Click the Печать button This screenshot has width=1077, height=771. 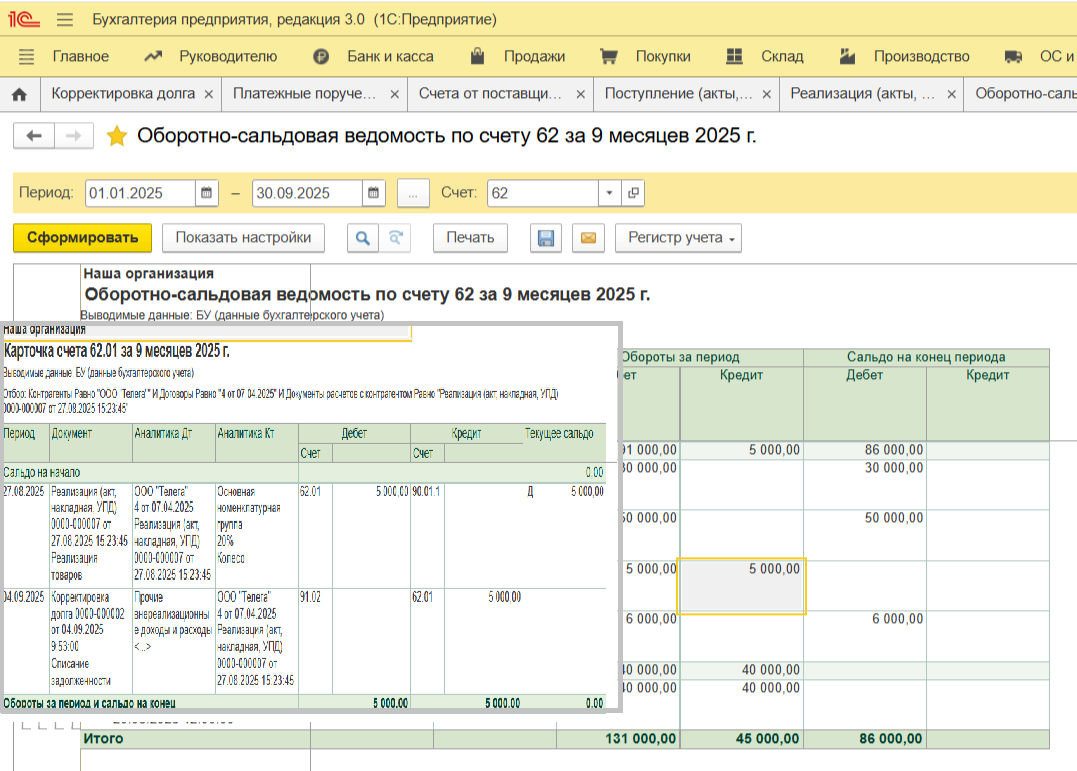coord(470,238)
